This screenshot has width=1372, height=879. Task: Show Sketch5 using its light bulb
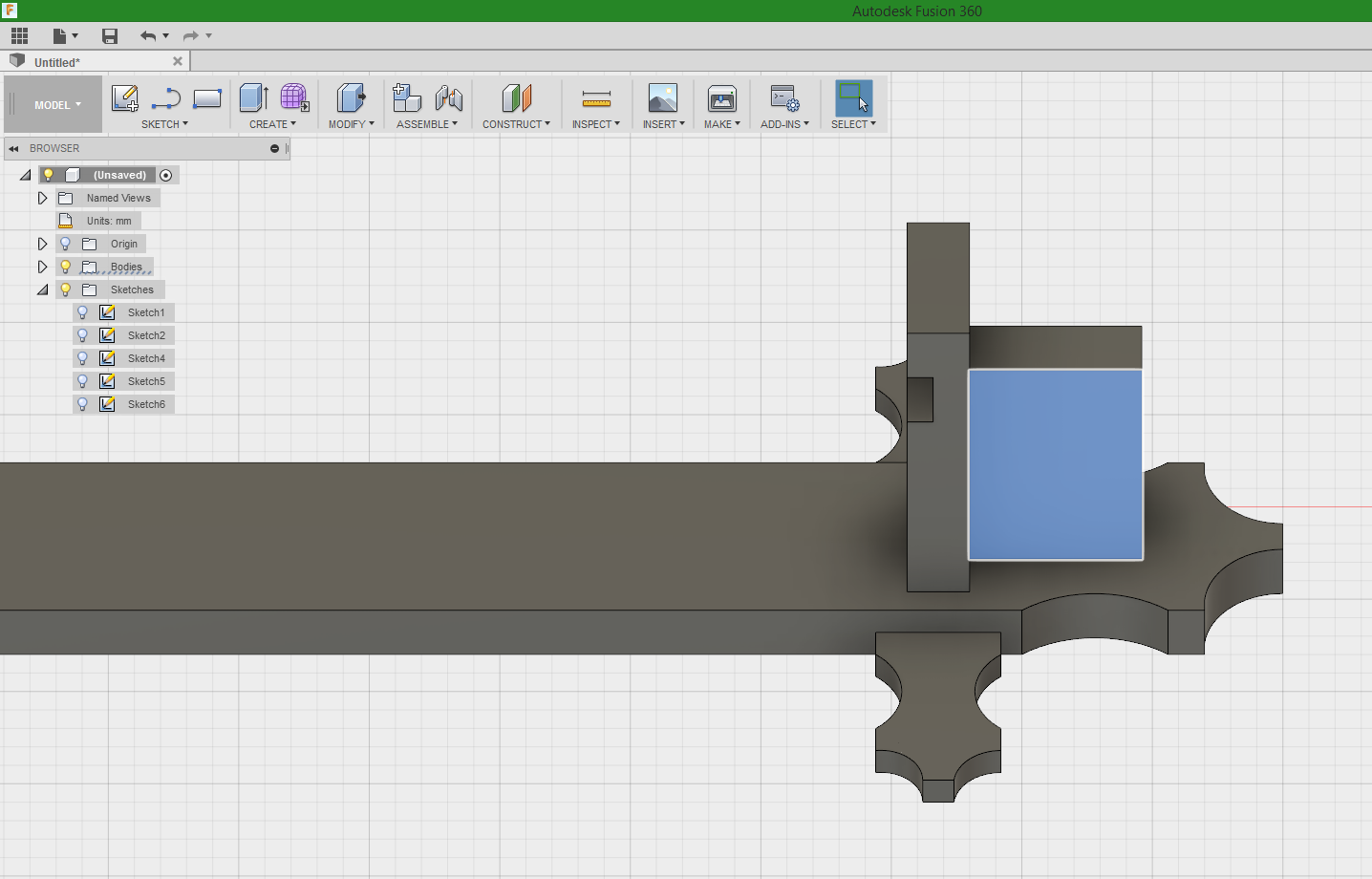[83, 381]
